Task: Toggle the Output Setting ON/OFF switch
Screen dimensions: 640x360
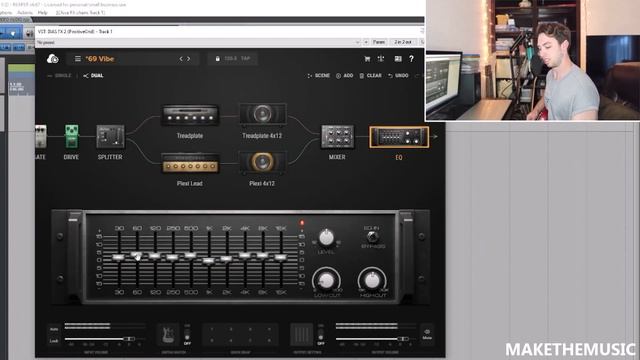Action: [321, 336]
